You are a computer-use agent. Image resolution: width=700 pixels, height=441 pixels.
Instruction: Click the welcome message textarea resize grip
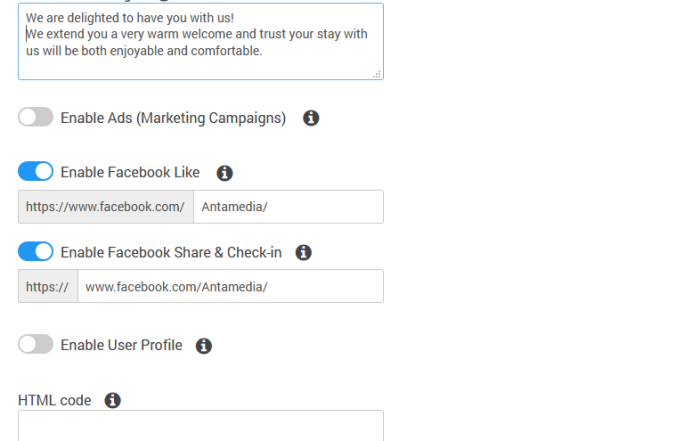(377, 74)
